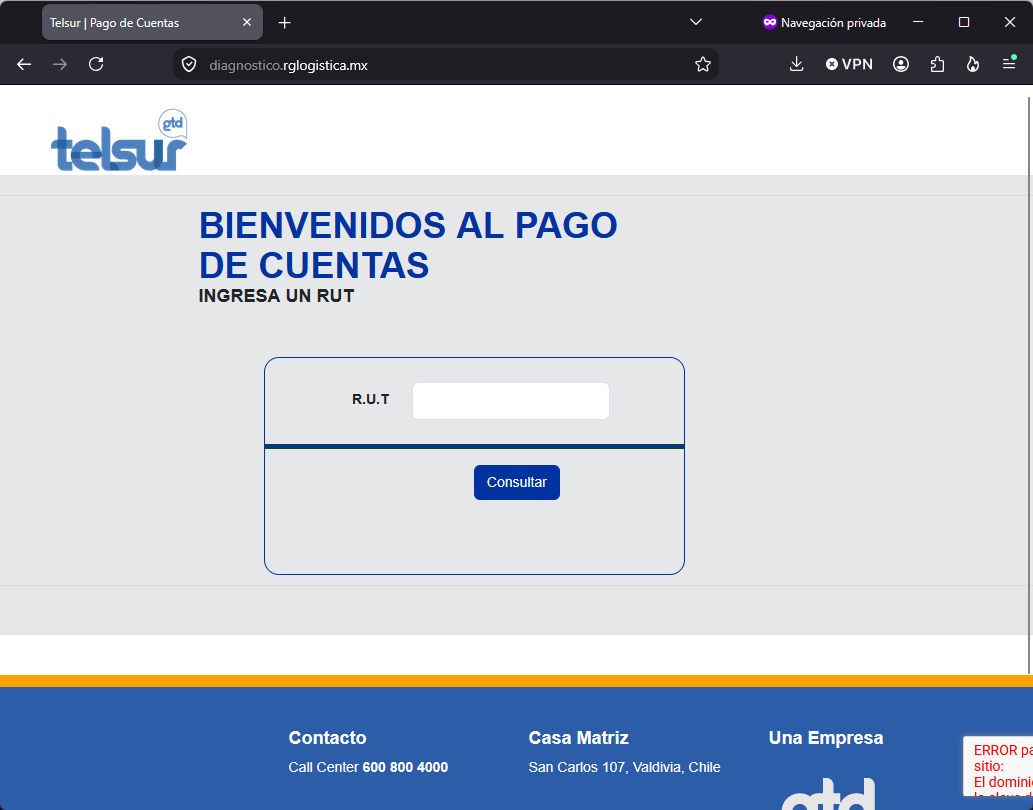Select the Telsur | Pago de Cuentas tab

click(x=152, y=22)
